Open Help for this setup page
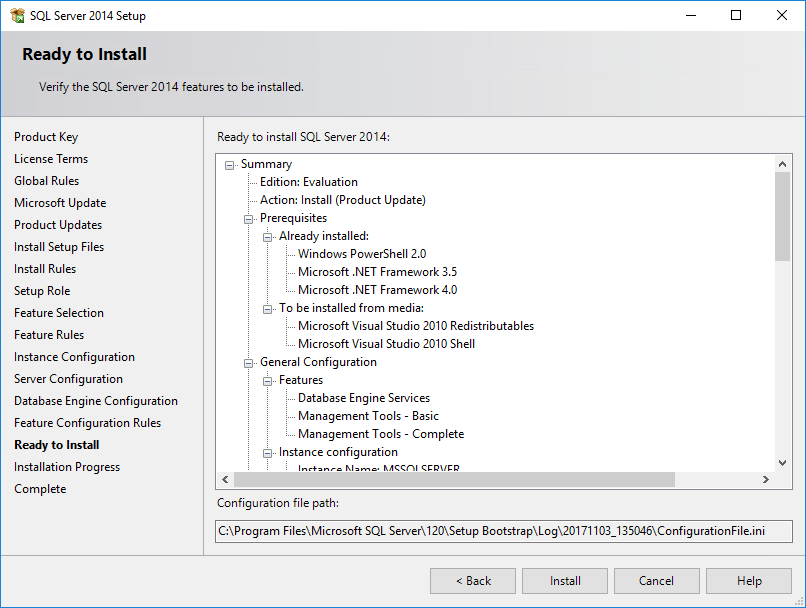The height and width of the screenshot is (608, 806). pyautogui.click(x=748, y=581)
